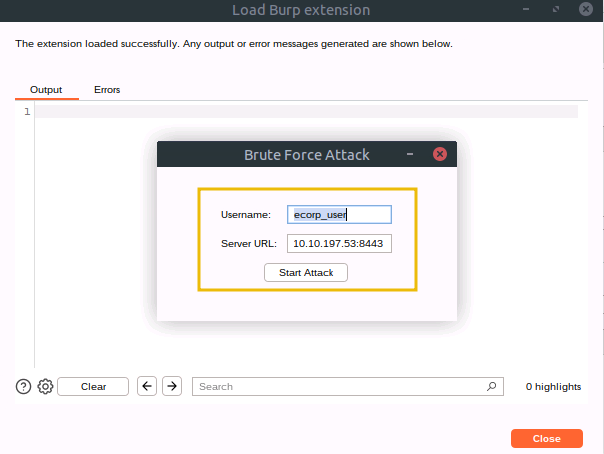Click the Brute Force Attack title bar
The width and height of the screenshot is (604, 454).
[x=307, y=154]
